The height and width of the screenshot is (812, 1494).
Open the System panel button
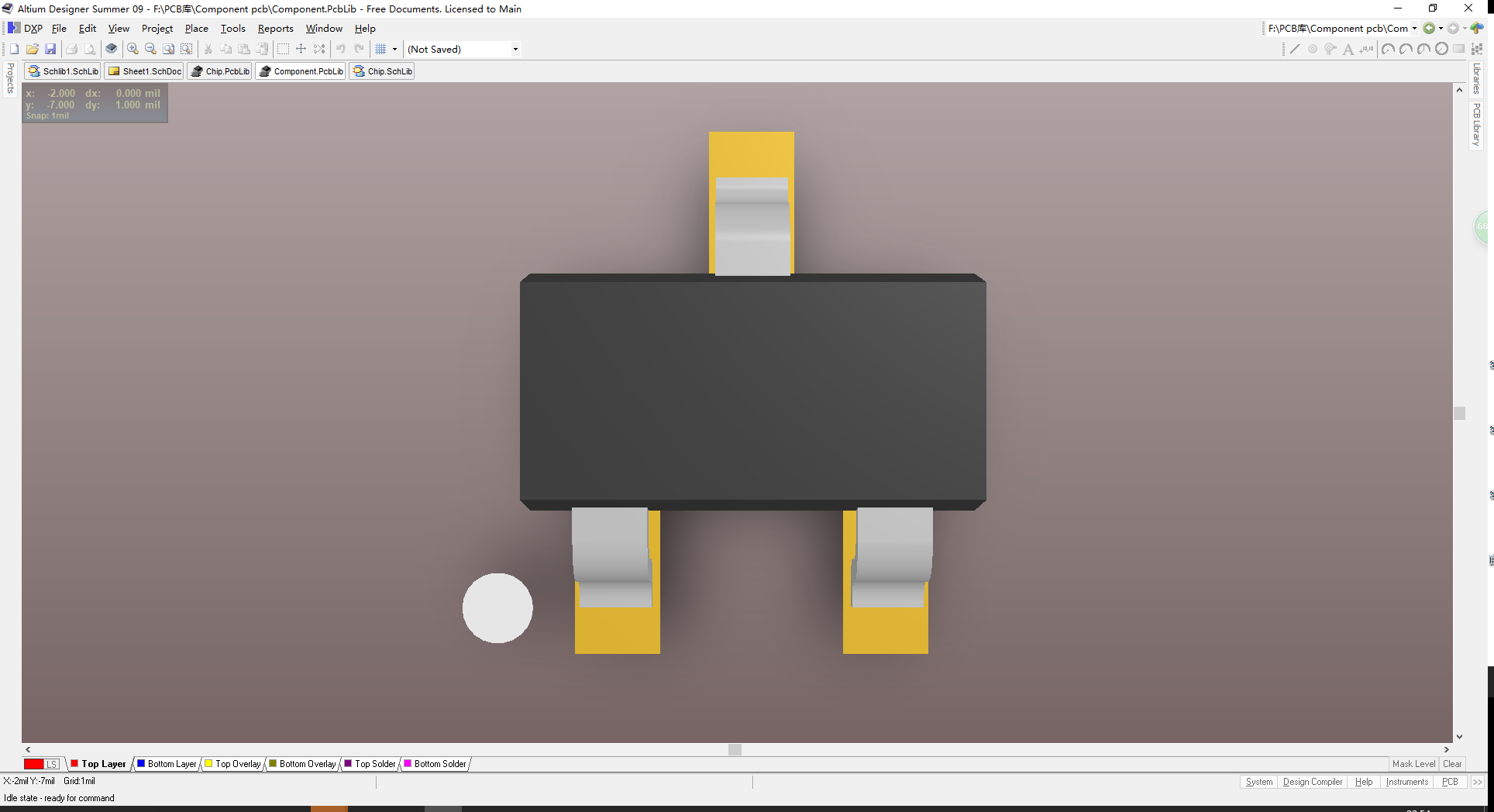(1259, 782)
